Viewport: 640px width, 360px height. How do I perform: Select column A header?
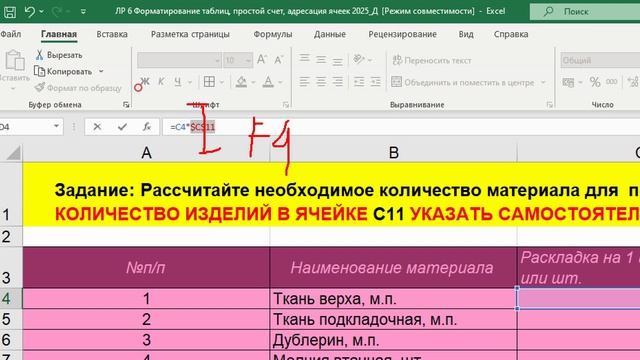pos(146,153)
